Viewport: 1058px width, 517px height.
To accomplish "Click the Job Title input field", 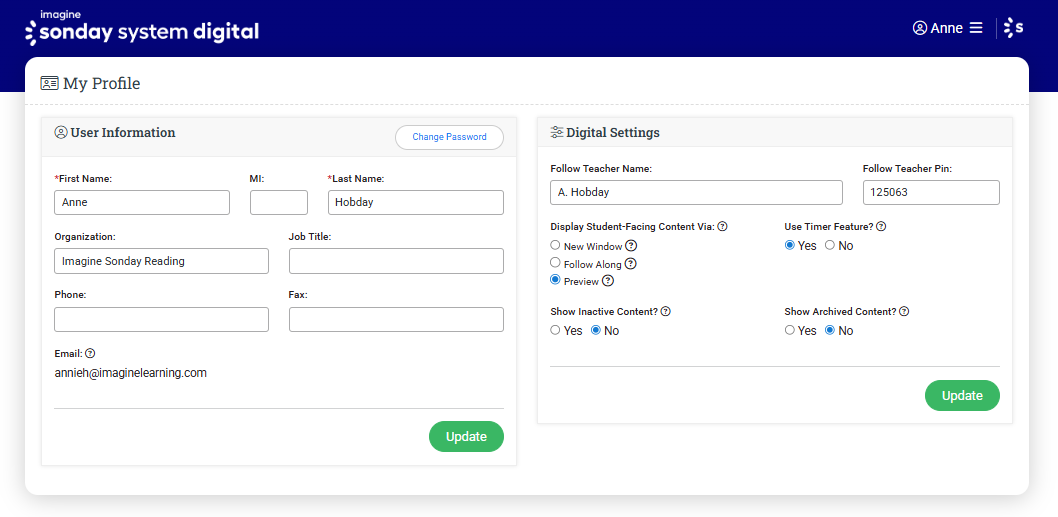I will pyautogui.click(x=396, y=261).
